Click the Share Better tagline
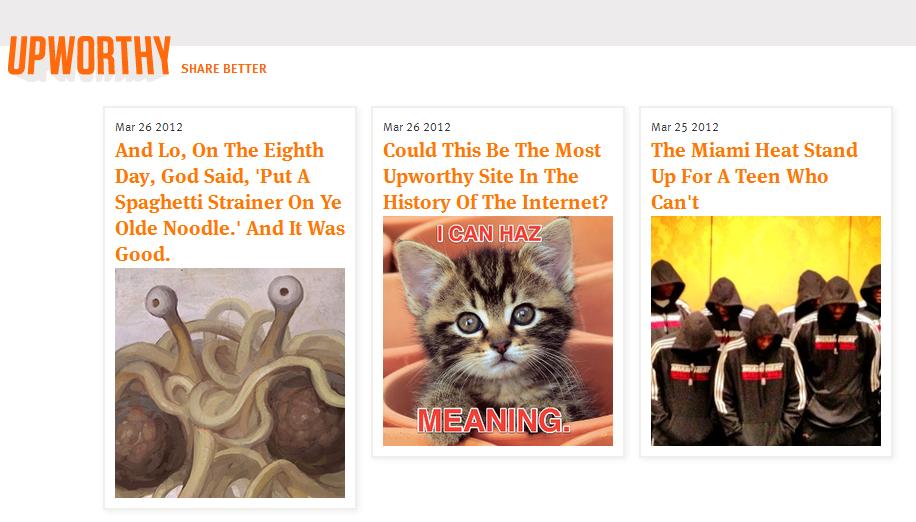 [x=224, y=69]
